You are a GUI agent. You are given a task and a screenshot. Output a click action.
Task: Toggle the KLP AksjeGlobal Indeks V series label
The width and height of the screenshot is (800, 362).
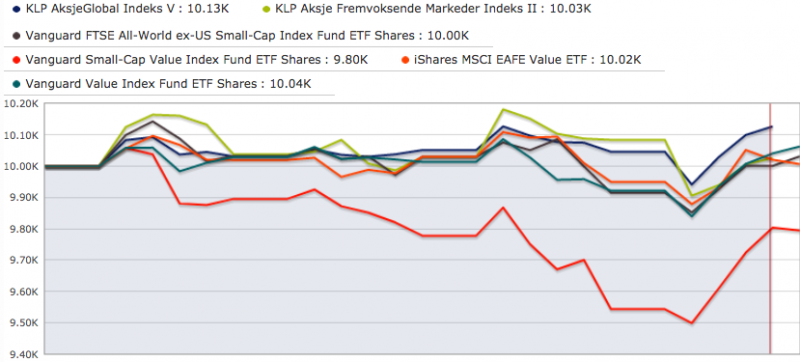123,9
